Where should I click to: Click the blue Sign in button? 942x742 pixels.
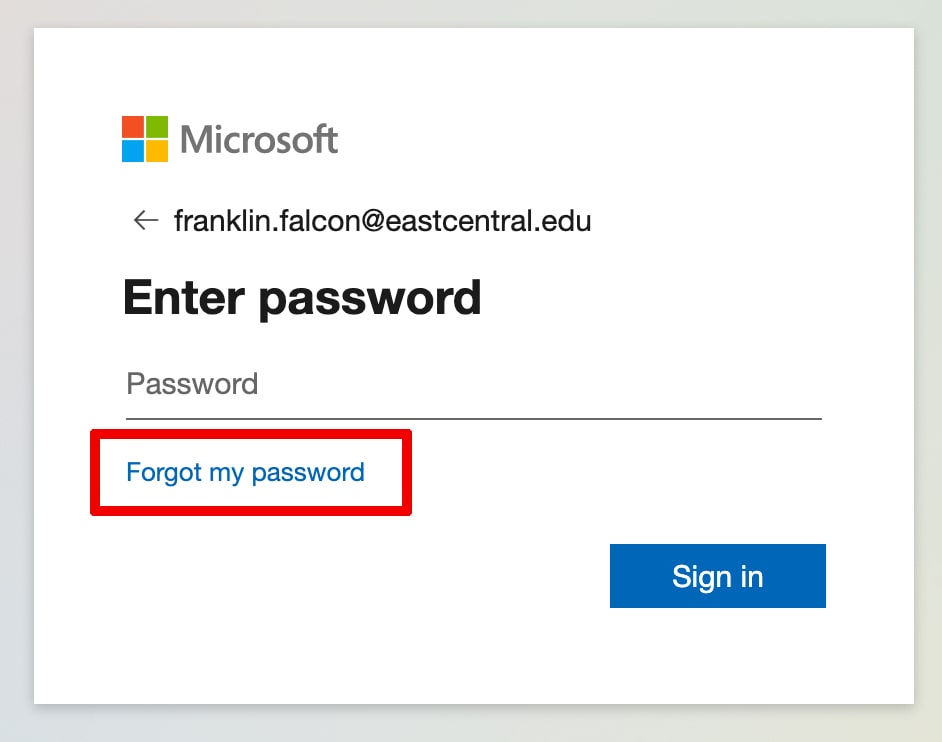(717, 576)
